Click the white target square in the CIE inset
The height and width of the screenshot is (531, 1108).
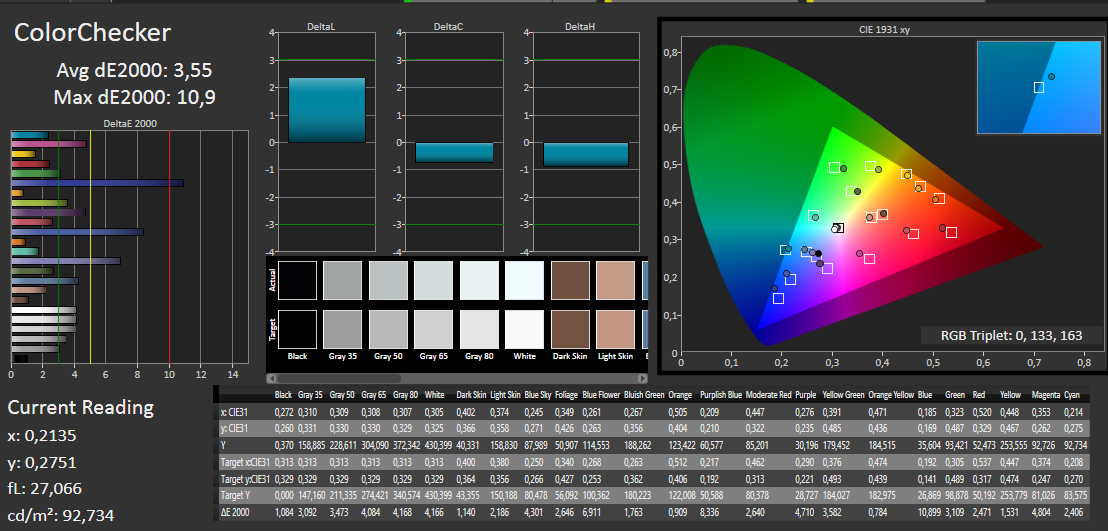(1038, 88)
